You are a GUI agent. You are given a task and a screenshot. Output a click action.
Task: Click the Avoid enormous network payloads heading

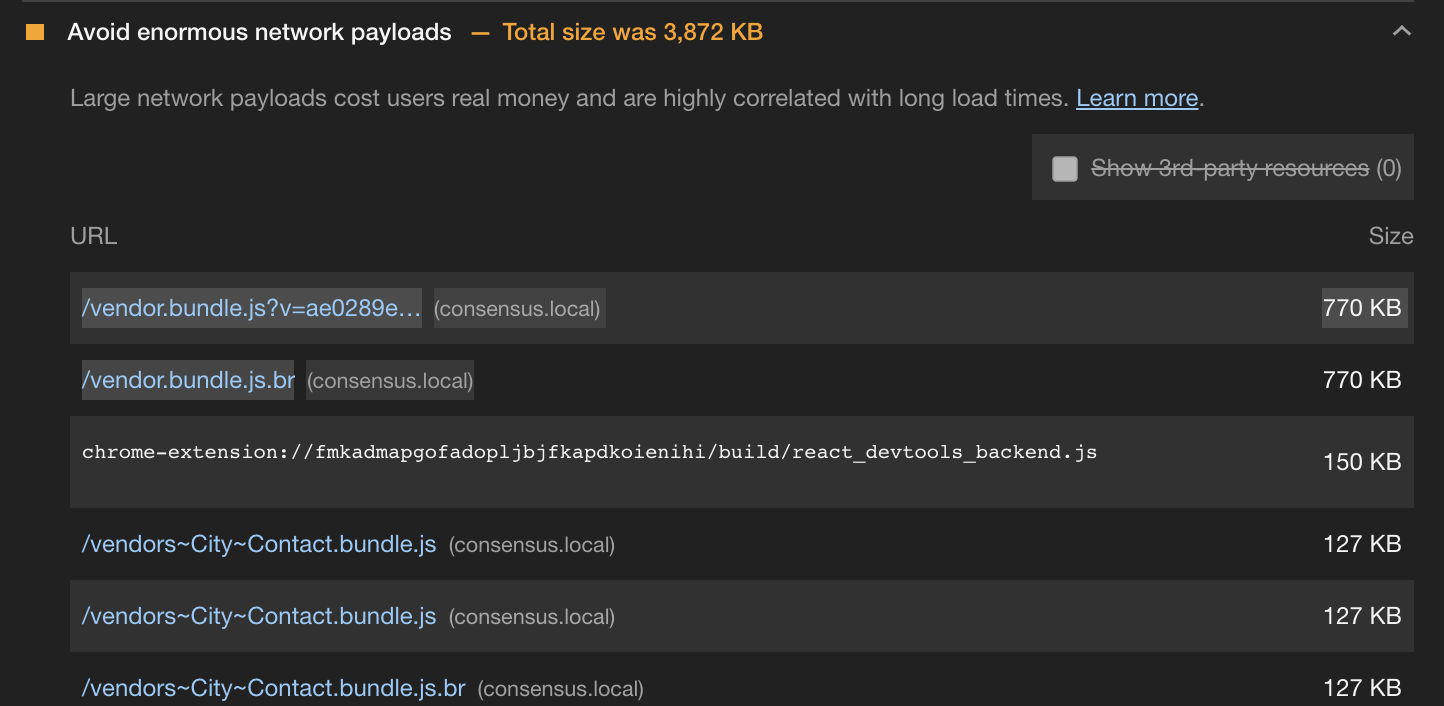coord(259,31)
